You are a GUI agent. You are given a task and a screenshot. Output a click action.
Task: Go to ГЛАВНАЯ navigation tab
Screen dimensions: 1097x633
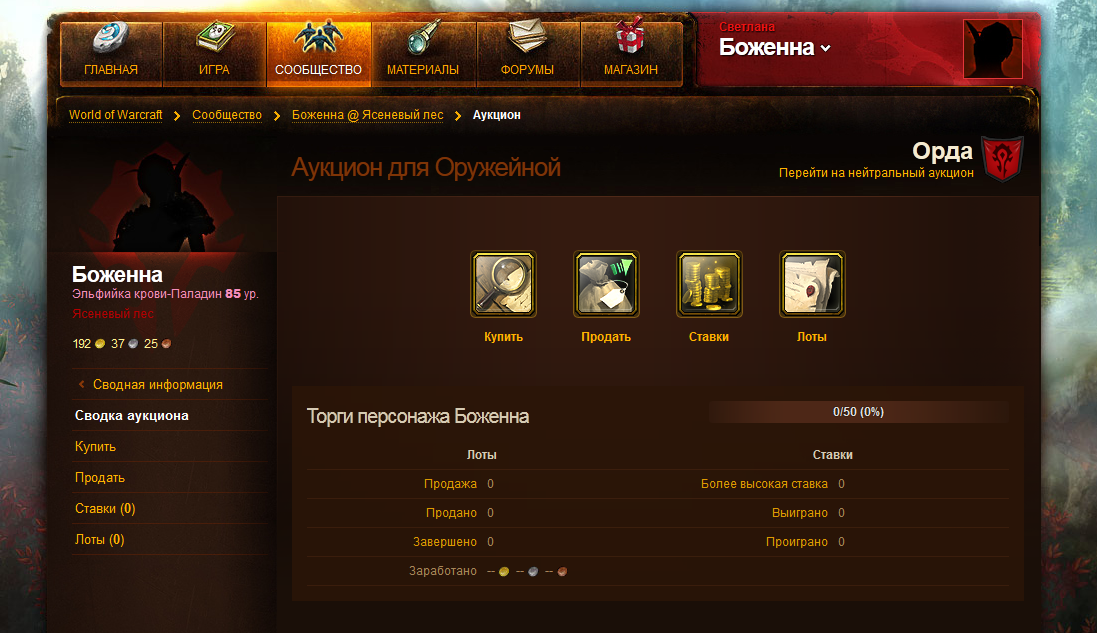pos(111,54)
